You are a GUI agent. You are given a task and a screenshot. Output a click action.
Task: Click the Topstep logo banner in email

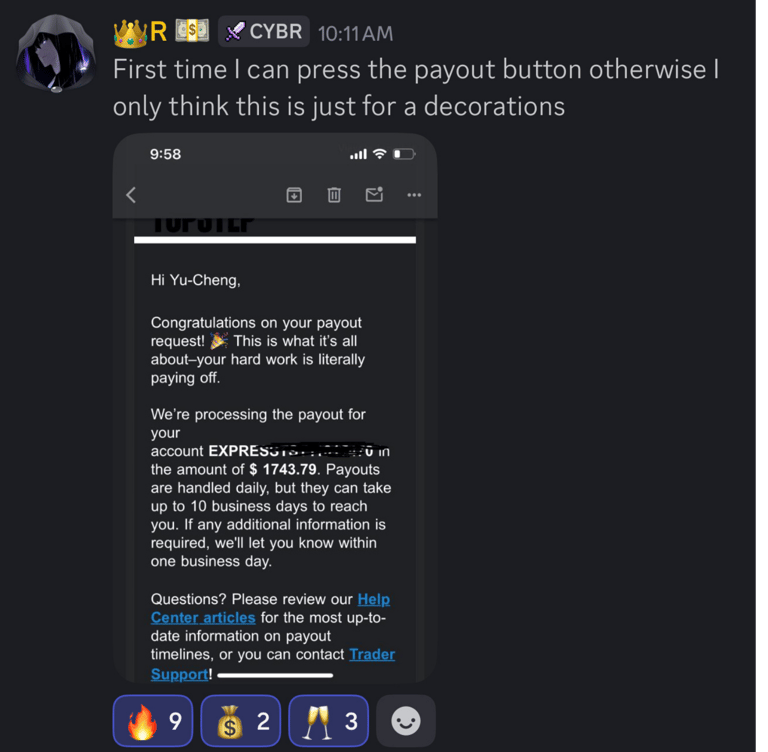pyautogui.click(x=203, y=225)
